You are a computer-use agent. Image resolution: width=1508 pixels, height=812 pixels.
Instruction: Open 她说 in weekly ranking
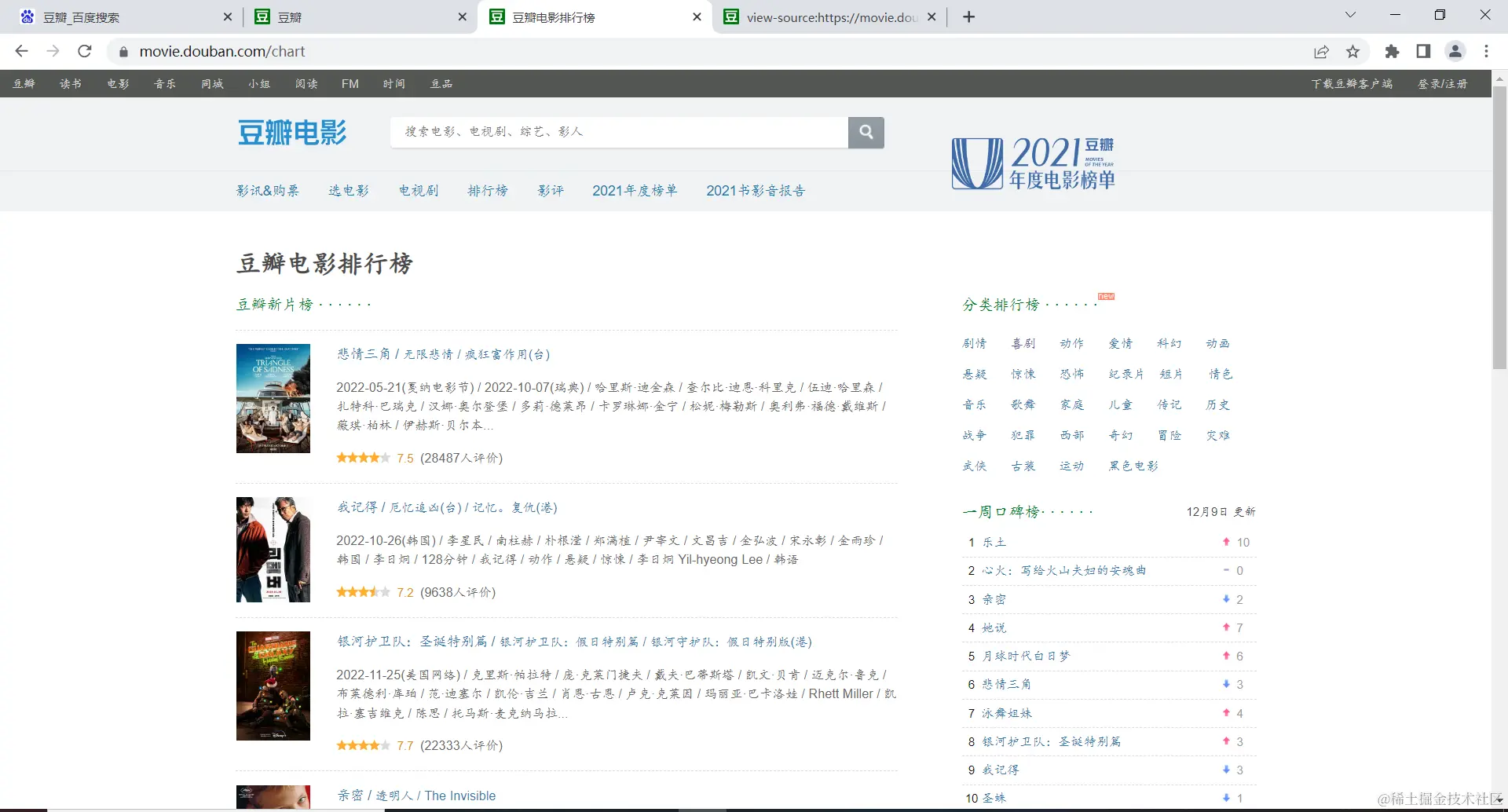click(x=994, y=627)
